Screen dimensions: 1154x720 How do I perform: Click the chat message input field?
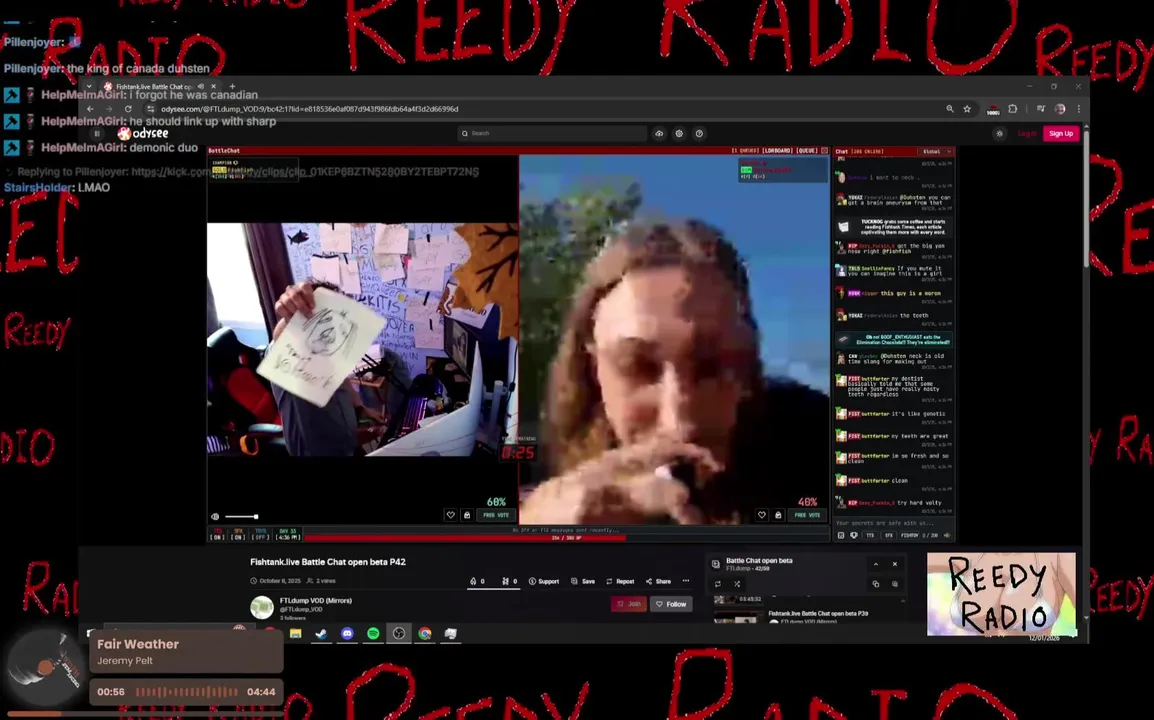(x=893, y=523)
